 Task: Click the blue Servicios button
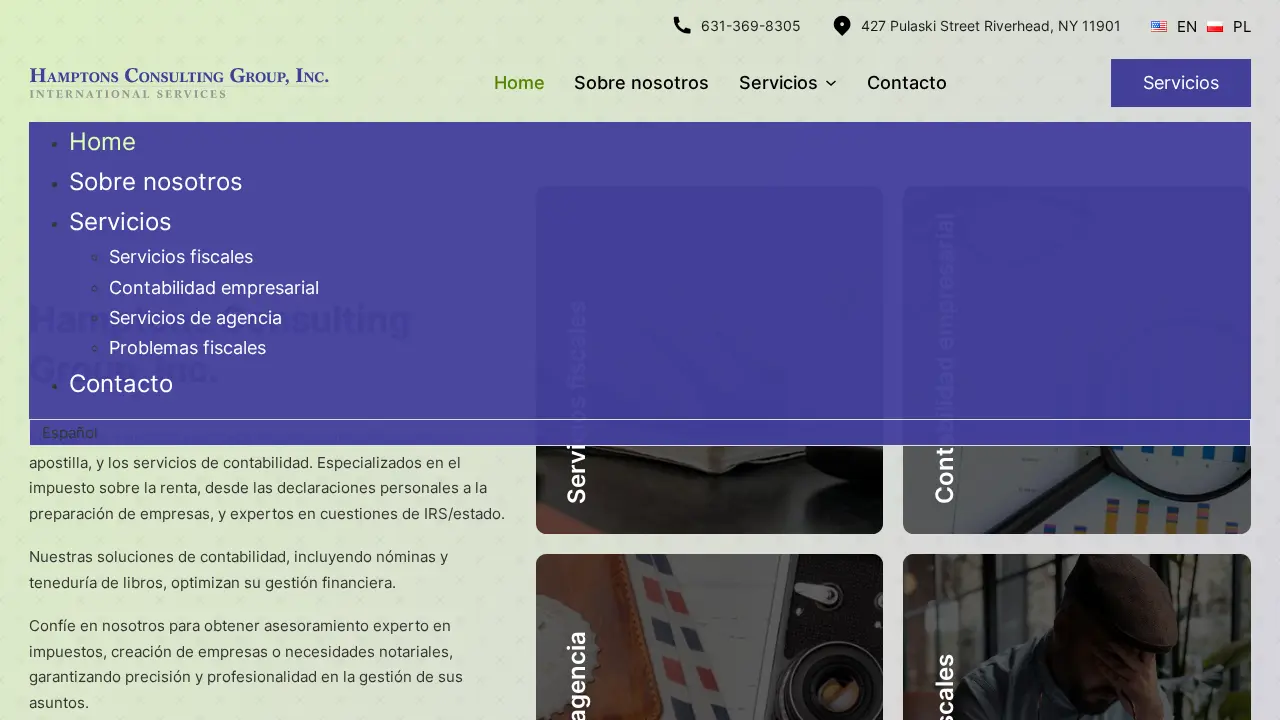[1181, 83]
